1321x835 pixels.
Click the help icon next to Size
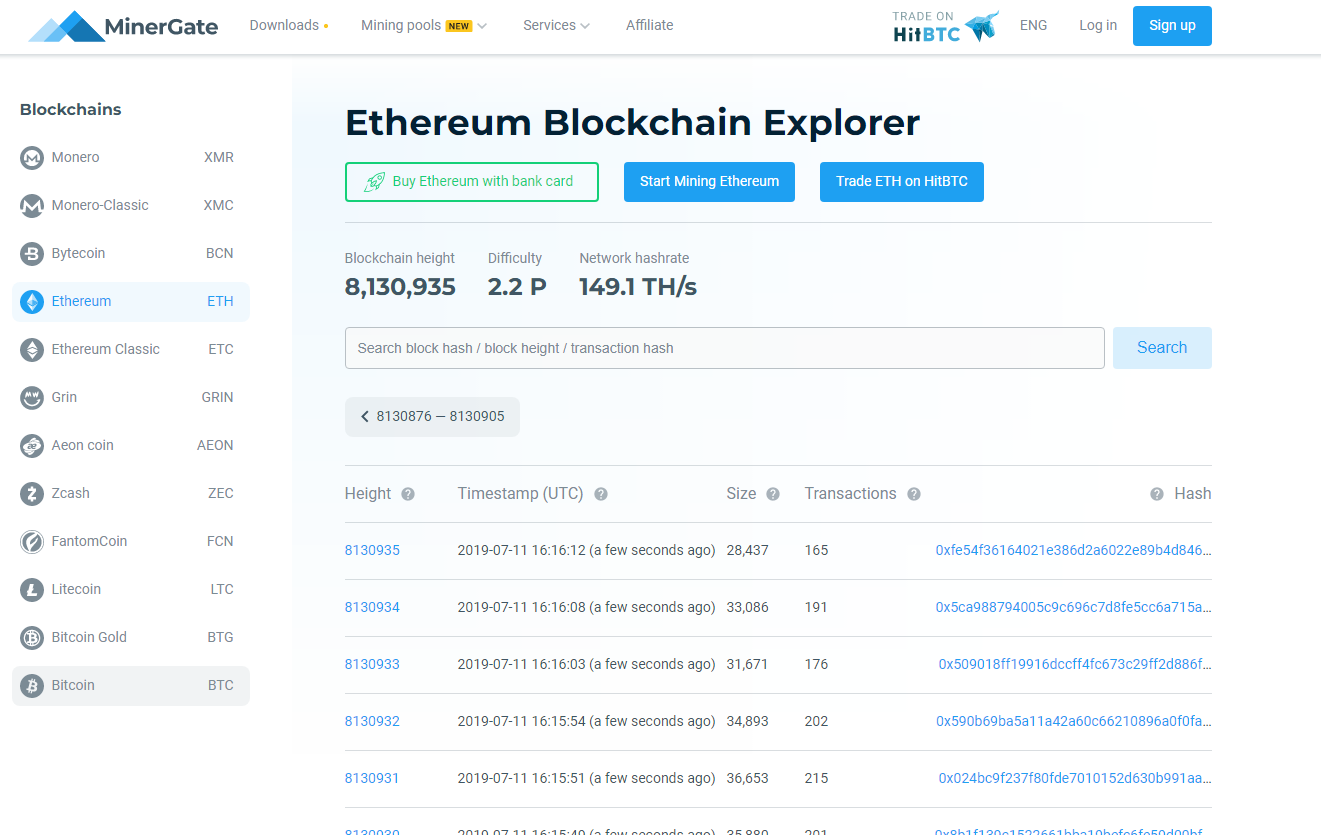pos(773,494)
